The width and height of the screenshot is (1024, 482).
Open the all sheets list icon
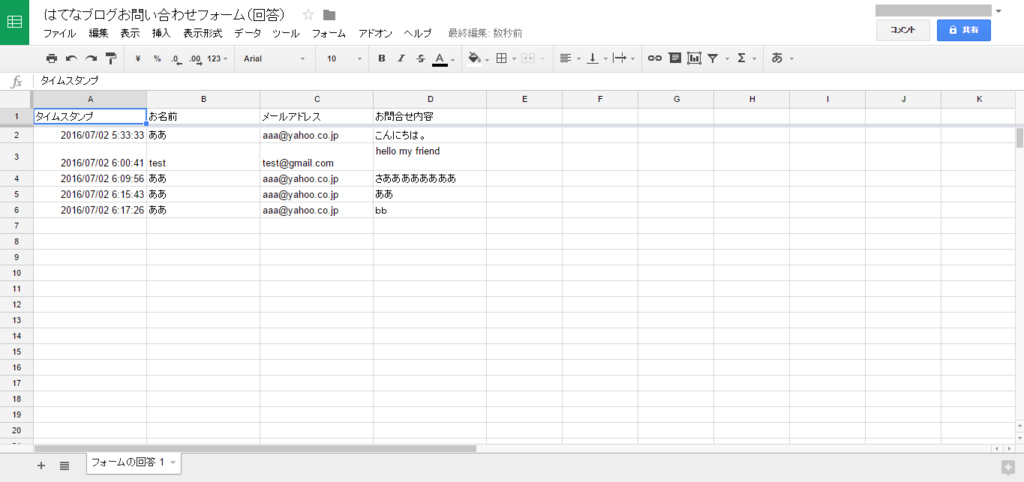coord(64,466)
